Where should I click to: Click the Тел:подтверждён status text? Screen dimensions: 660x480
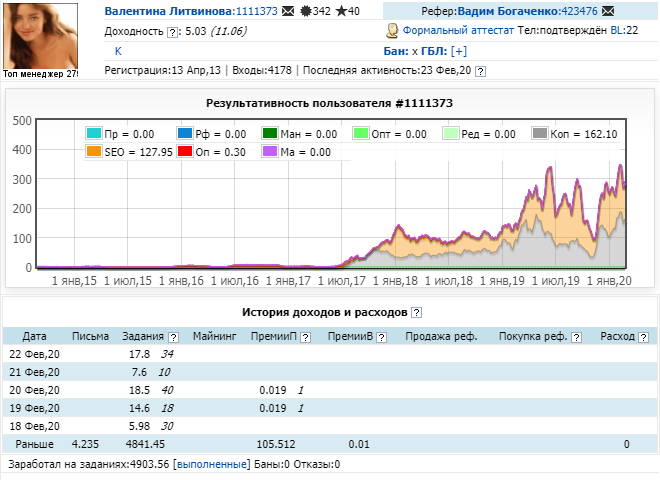pos(562,30)
